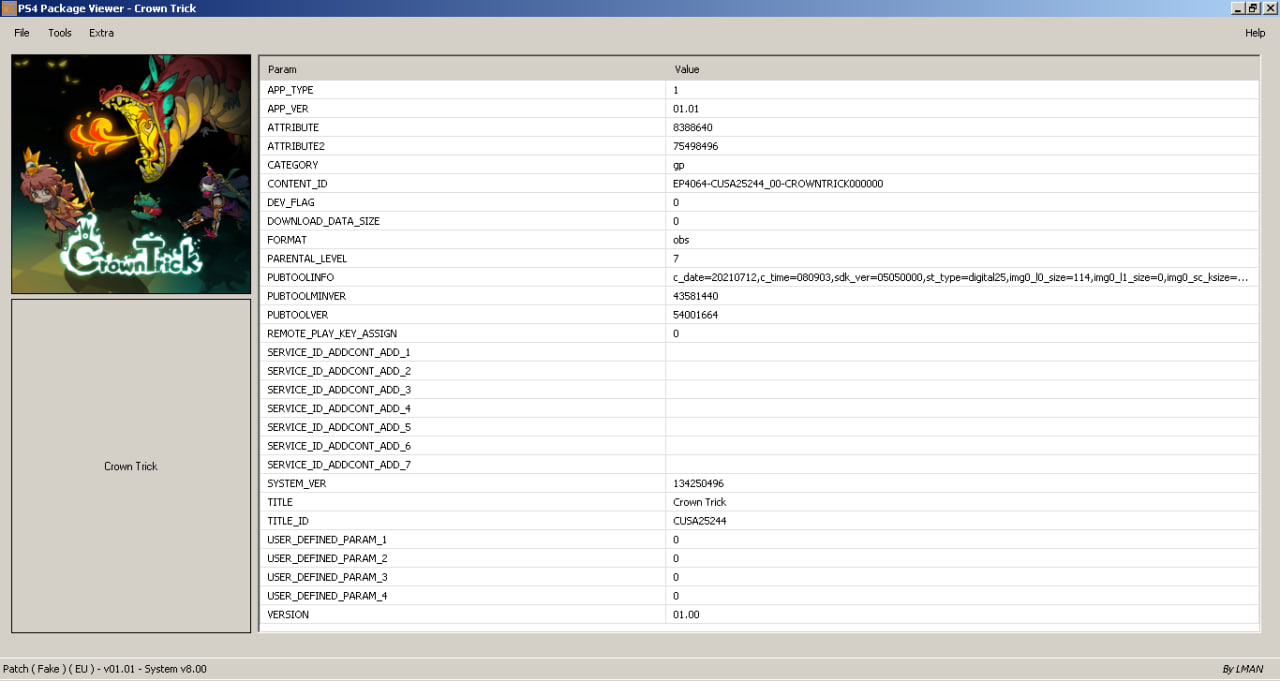Screen dimensions: 1280x681
Task: Select the TITLE parameter cell
Action: pos(462,503)
